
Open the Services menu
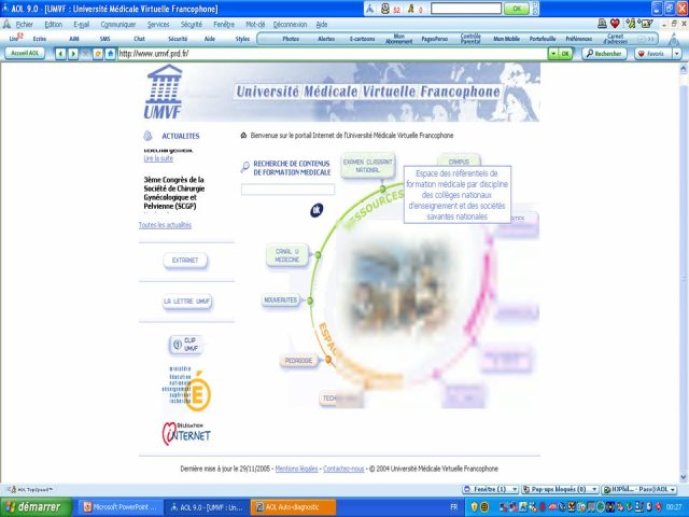tap(158, 24)
